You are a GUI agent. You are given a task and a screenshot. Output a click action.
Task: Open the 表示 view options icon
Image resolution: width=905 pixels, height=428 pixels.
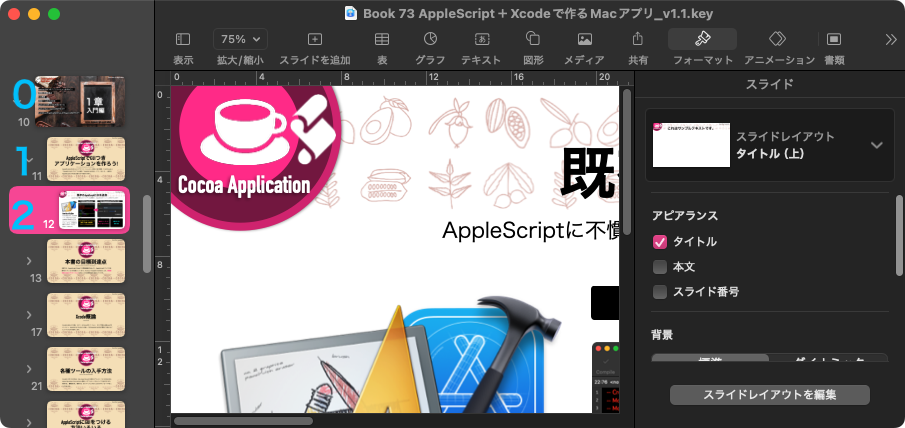point(183,39)
